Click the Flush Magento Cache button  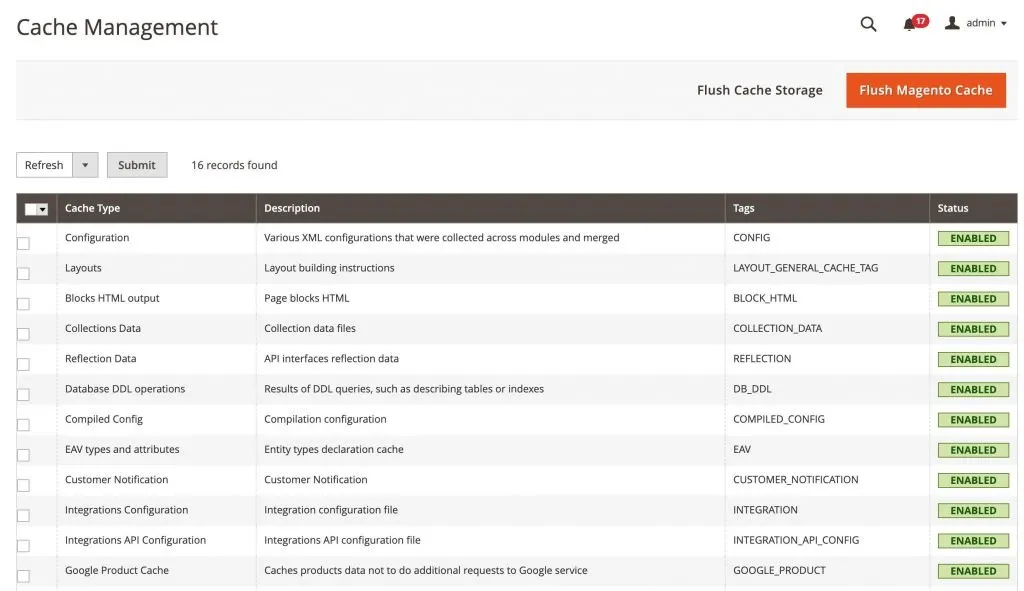(926, 89)
